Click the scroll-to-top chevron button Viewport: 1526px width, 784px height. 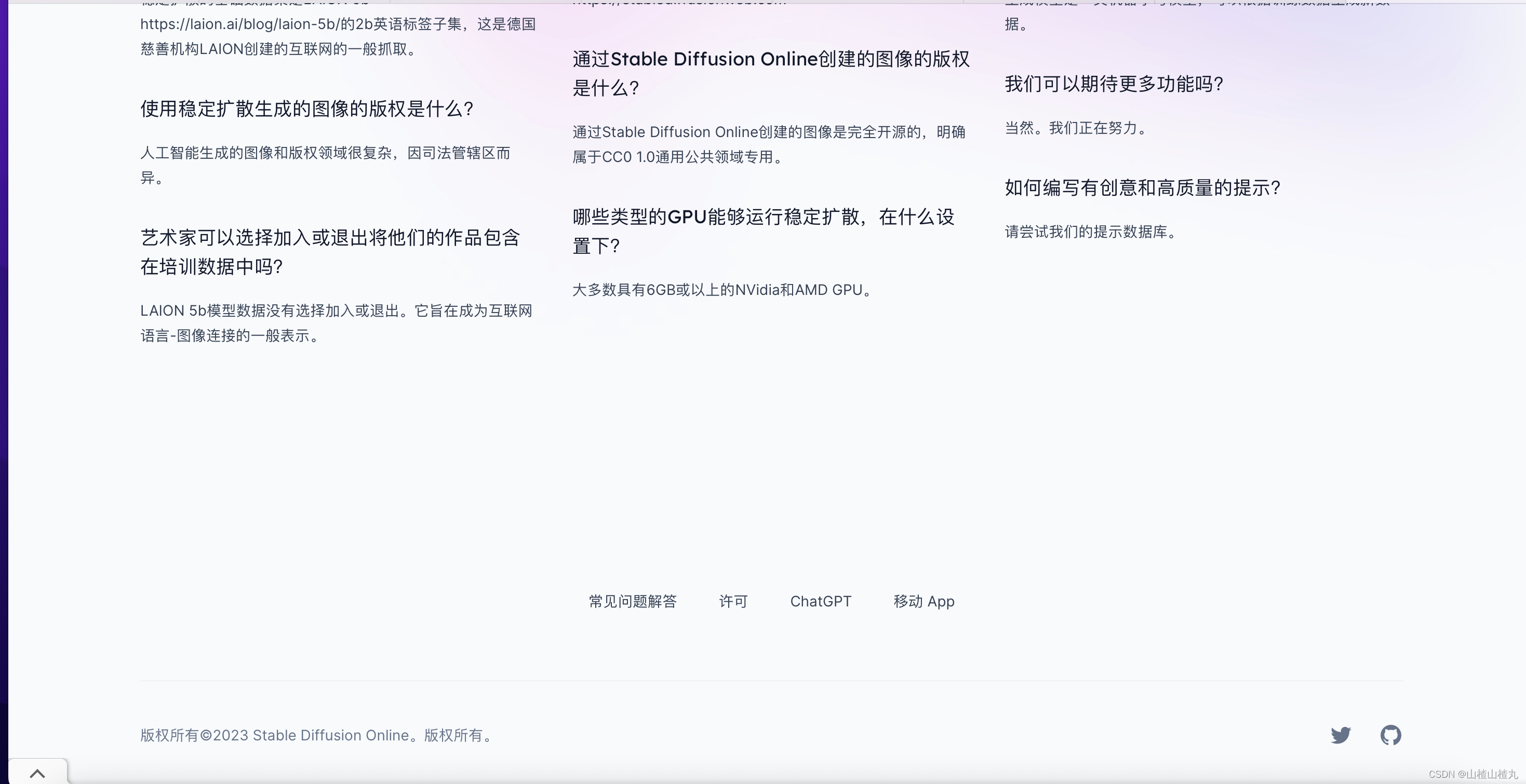point(37,773)
